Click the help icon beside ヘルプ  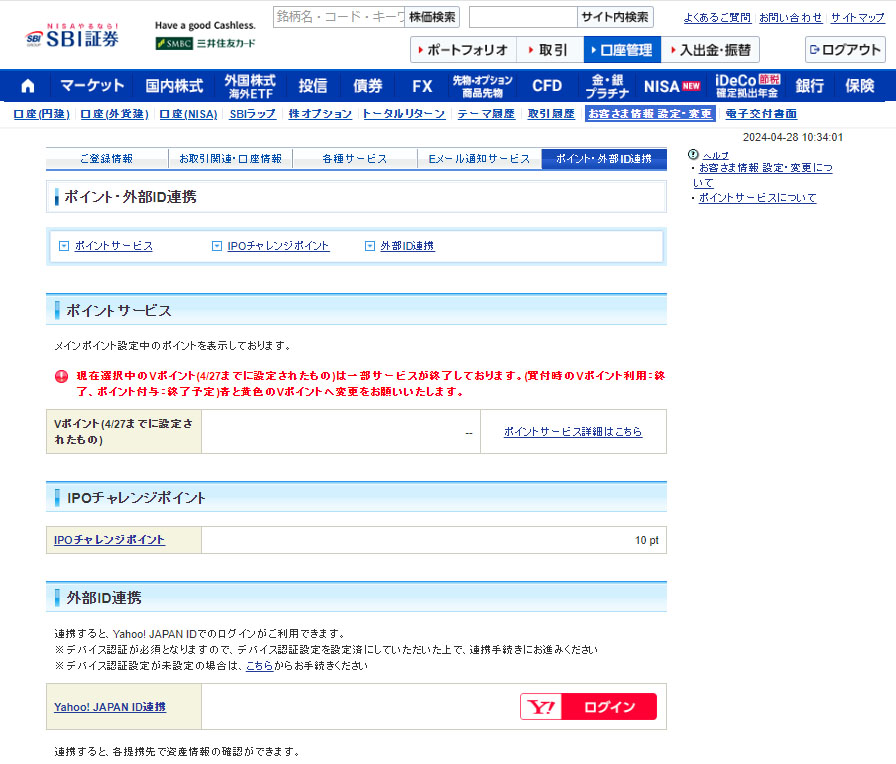point(695,155)
